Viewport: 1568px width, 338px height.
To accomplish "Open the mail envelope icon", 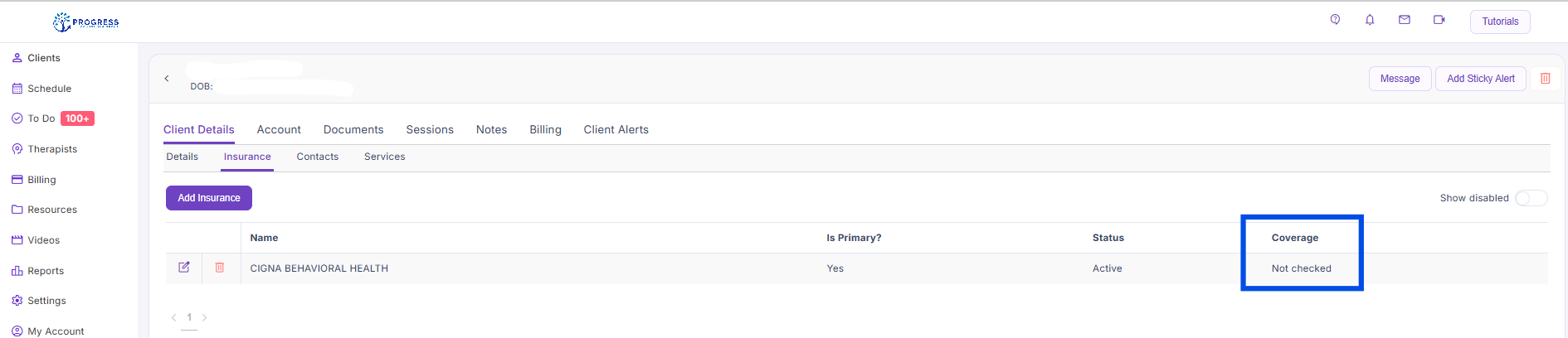I will point(1405,20).
